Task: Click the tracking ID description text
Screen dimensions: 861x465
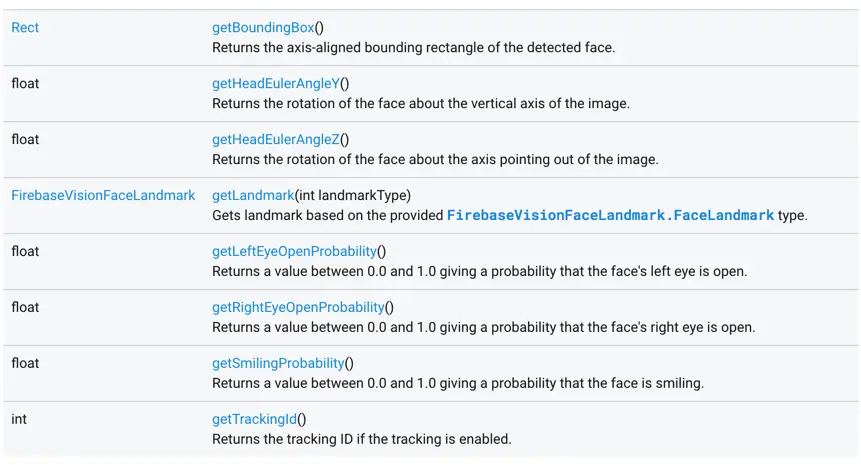Action: (x=361, y=439)
